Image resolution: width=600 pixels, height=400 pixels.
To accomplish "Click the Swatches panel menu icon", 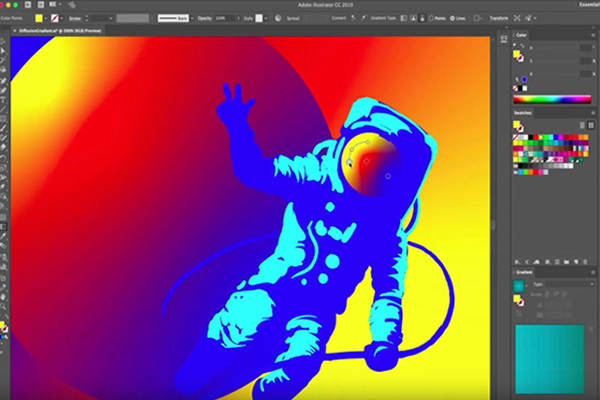I will point(593,113).
